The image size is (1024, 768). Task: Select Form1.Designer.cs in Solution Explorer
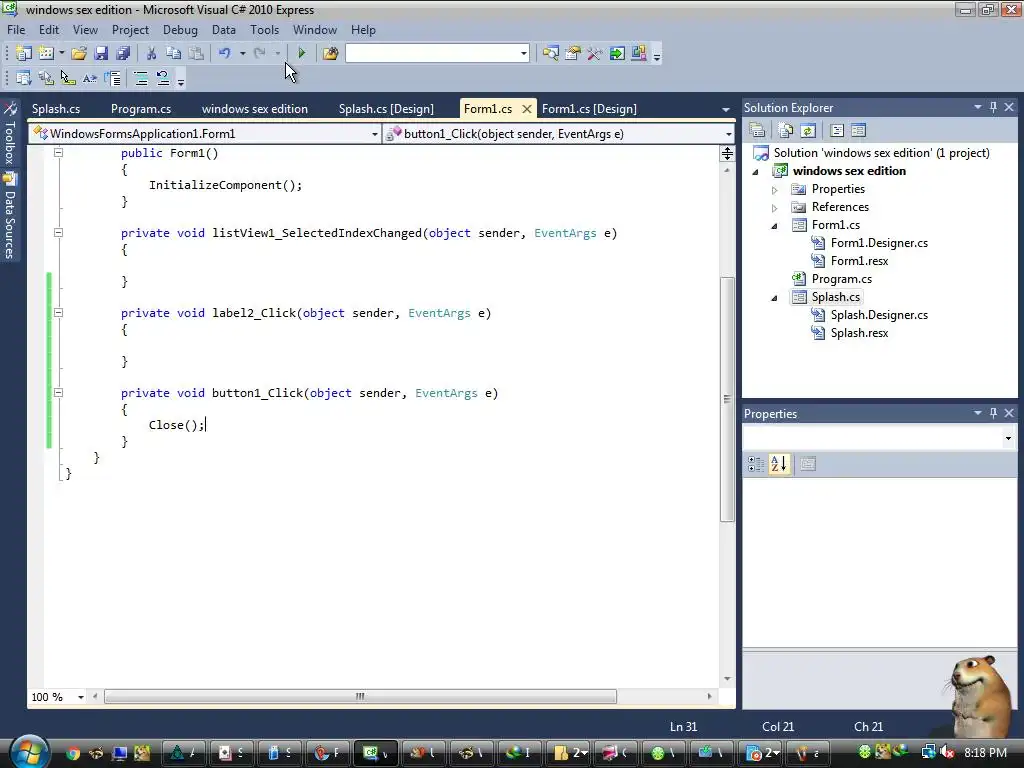pyautogui.click(x=879, y=243)
